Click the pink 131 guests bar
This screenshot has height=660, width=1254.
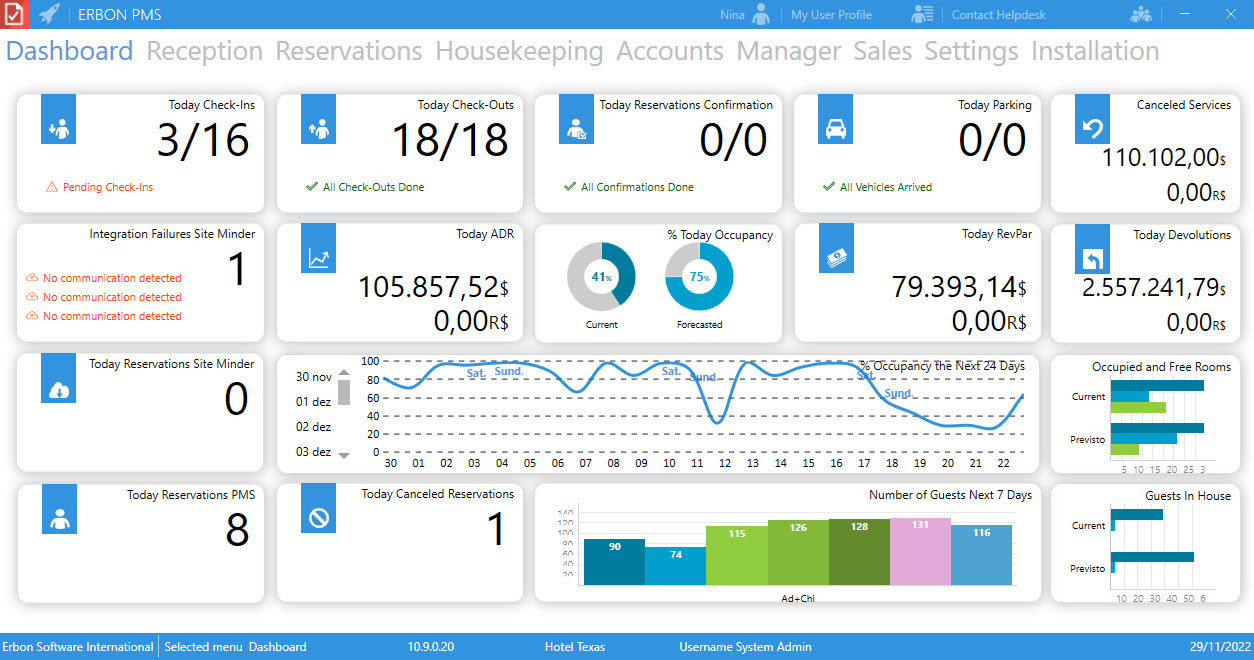[x=920, y=550]
